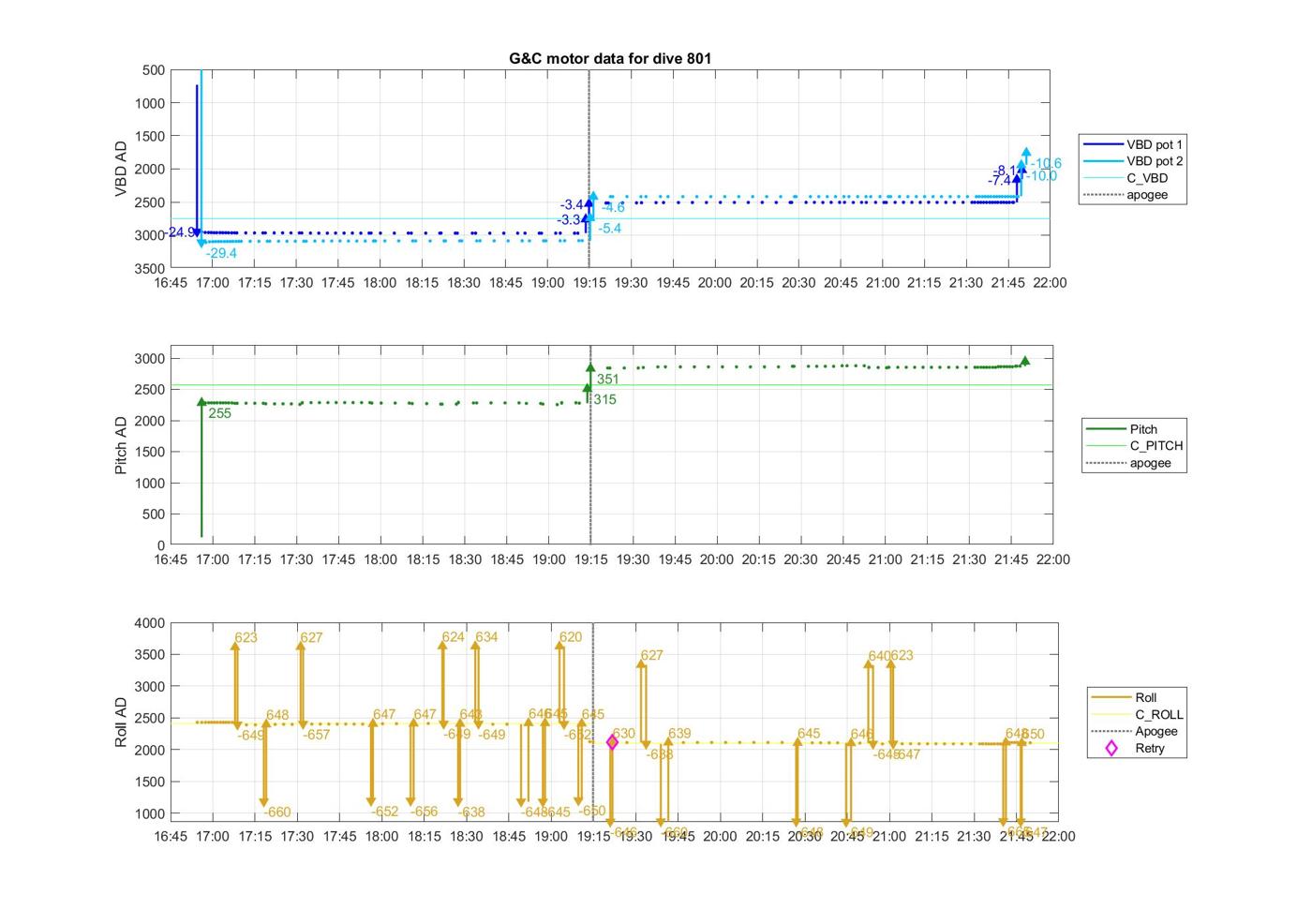Click the 'Pitch AD' y-axis label
Viewport: 1312px width, 924px height.
click(x=121, y=445)
